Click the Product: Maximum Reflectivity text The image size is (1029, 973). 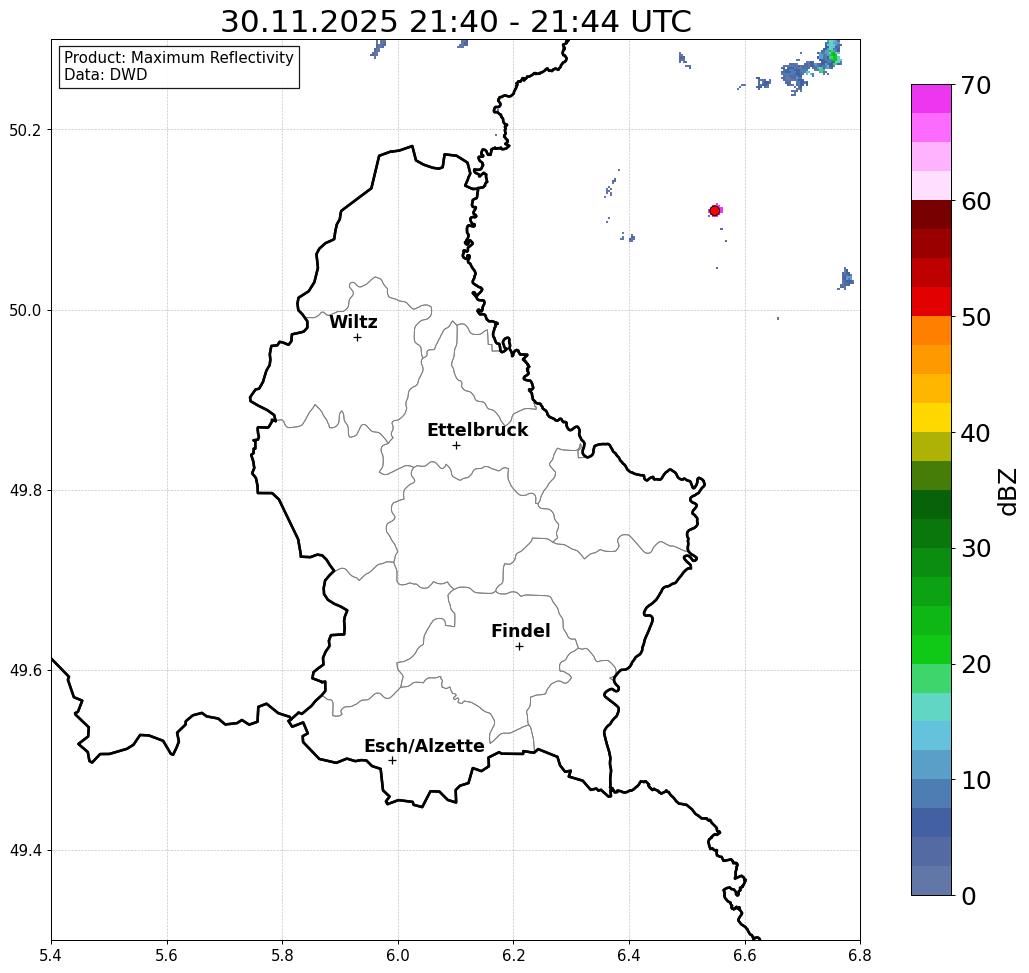click(x=178, y=58)
